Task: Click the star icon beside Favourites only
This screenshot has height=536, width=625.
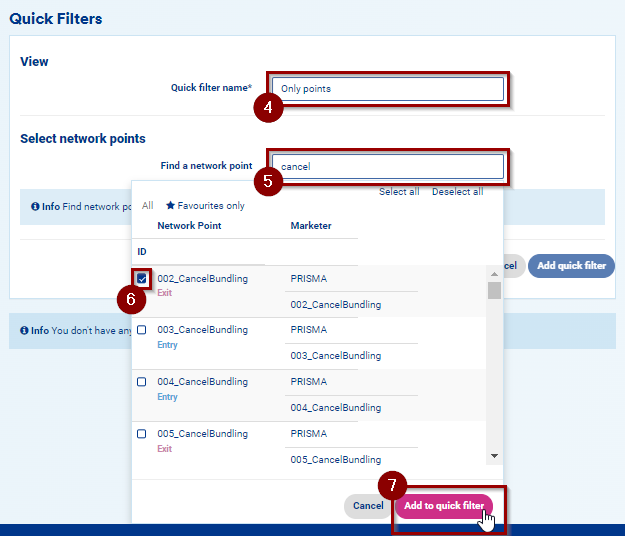Action: [x=170, y=206]
